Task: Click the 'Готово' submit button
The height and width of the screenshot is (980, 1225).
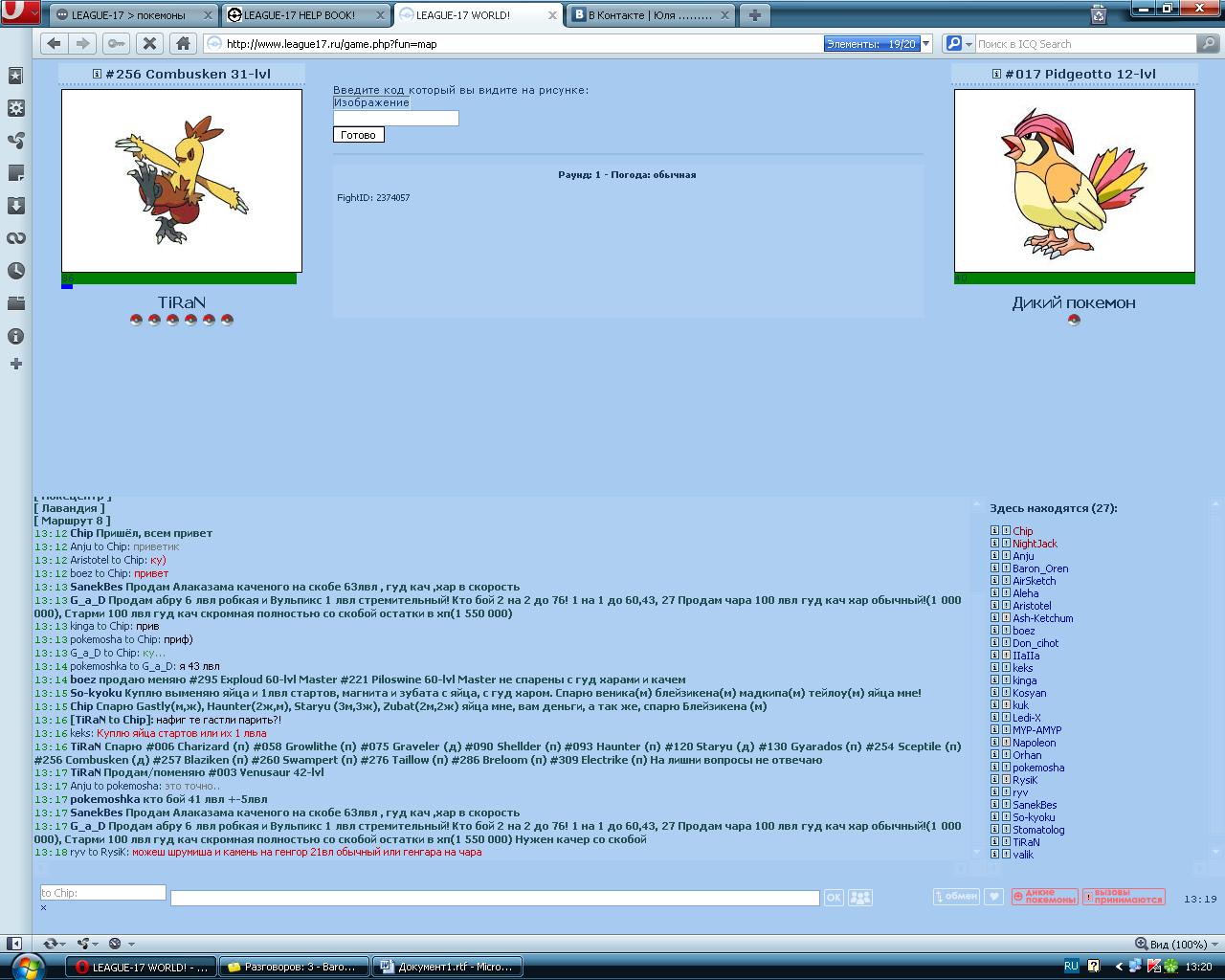Action: (358, 135)
